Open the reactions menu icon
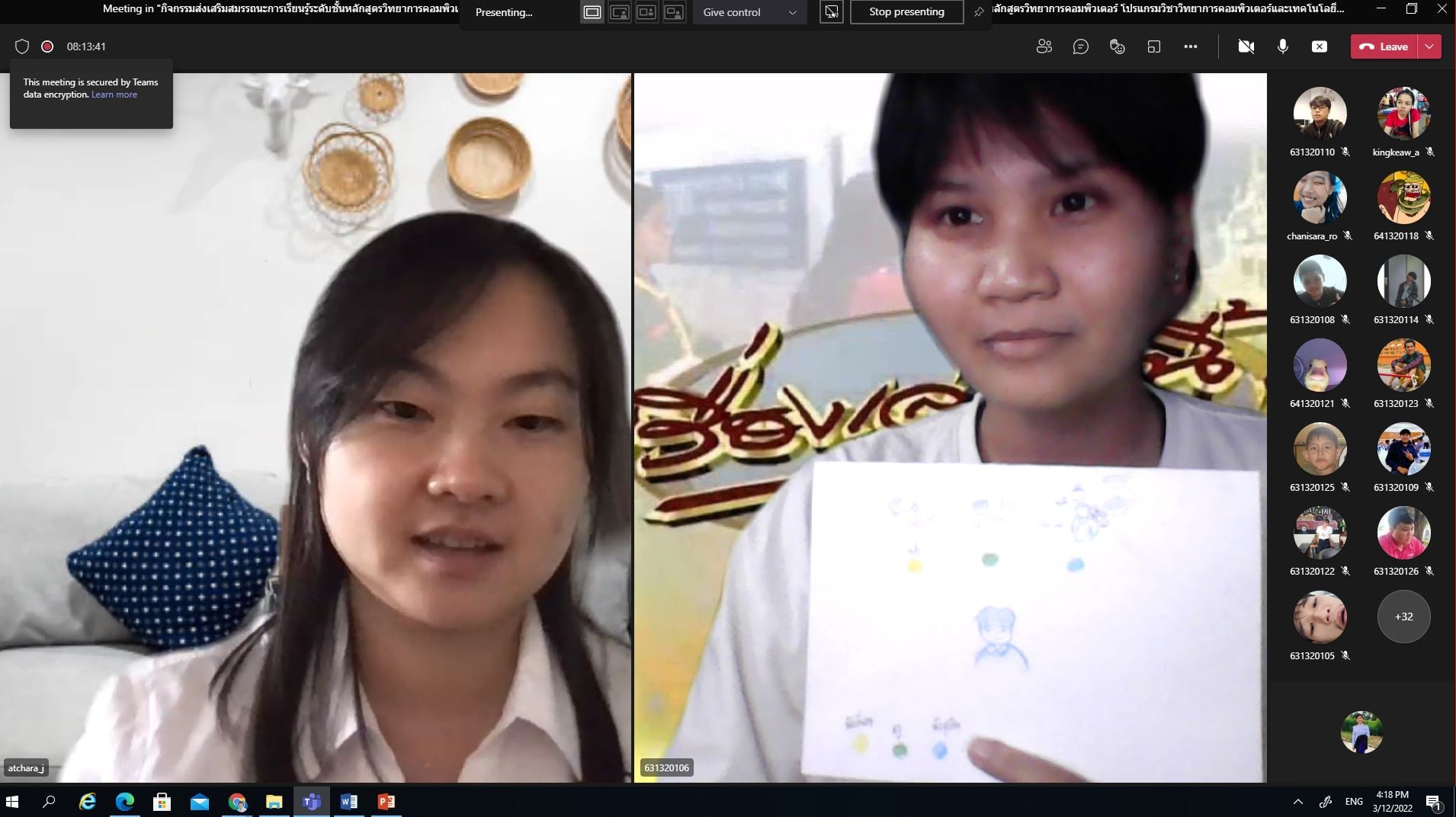The width and height of the screenshot is (1456, 817). pyautogui.click(x=1117, y=46)
